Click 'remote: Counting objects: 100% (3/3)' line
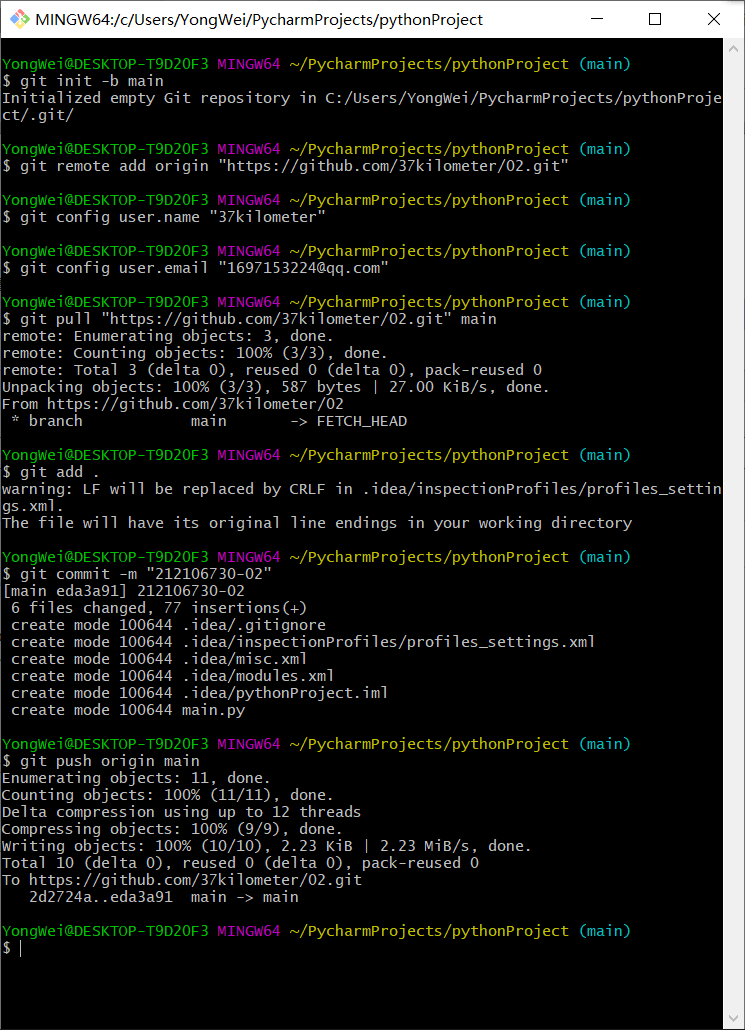 [x=194, y=353]
